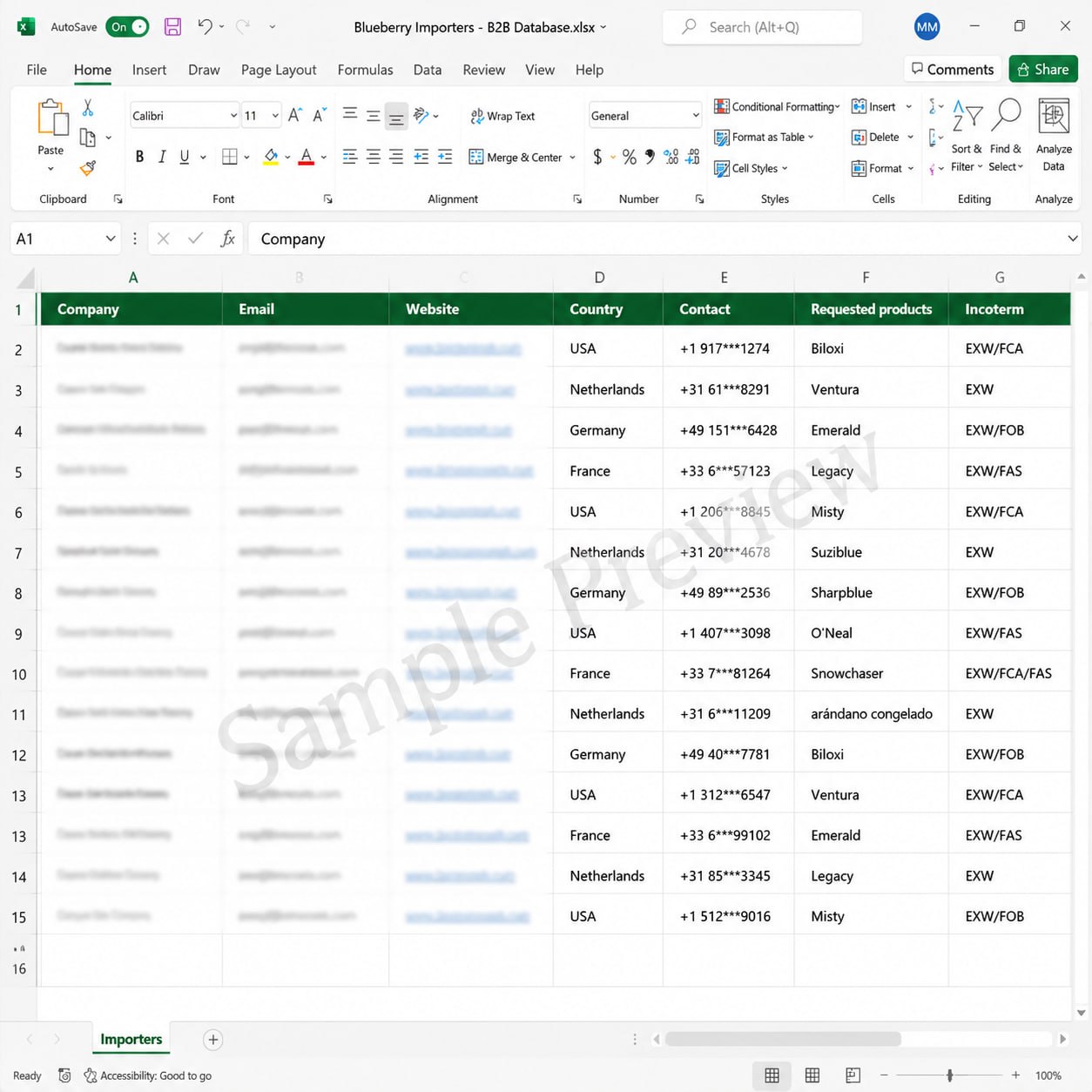This screenshot has height=1092, width=1092.
Task: Click the Paste clipboard icon
Action: 51,117
